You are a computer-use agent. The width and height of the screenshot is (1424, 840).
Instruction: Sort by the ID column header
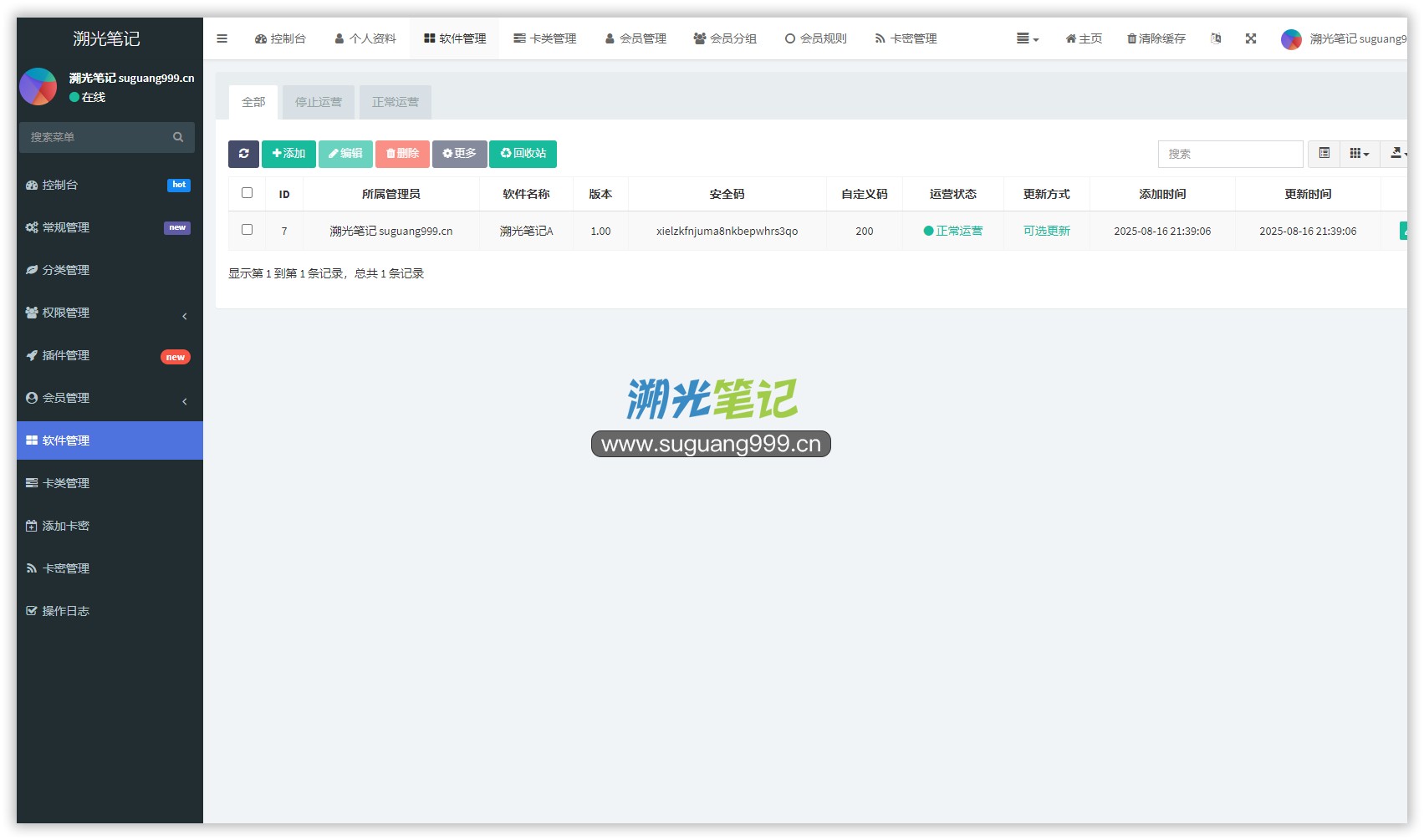pyautogui.click(x=284, y=194)
